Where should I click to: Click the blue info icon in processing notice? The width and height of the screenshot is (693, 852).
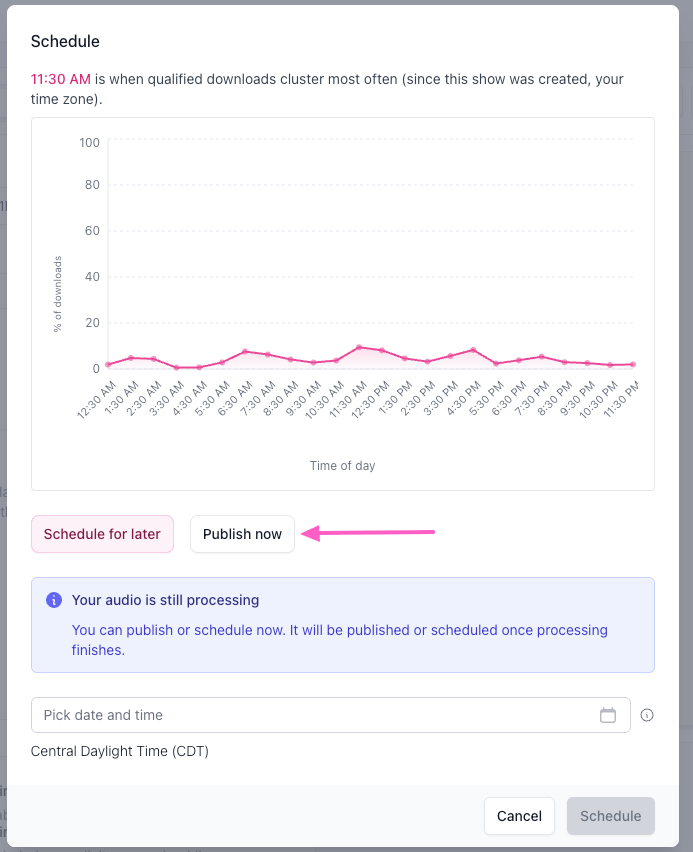pos(54,600)
